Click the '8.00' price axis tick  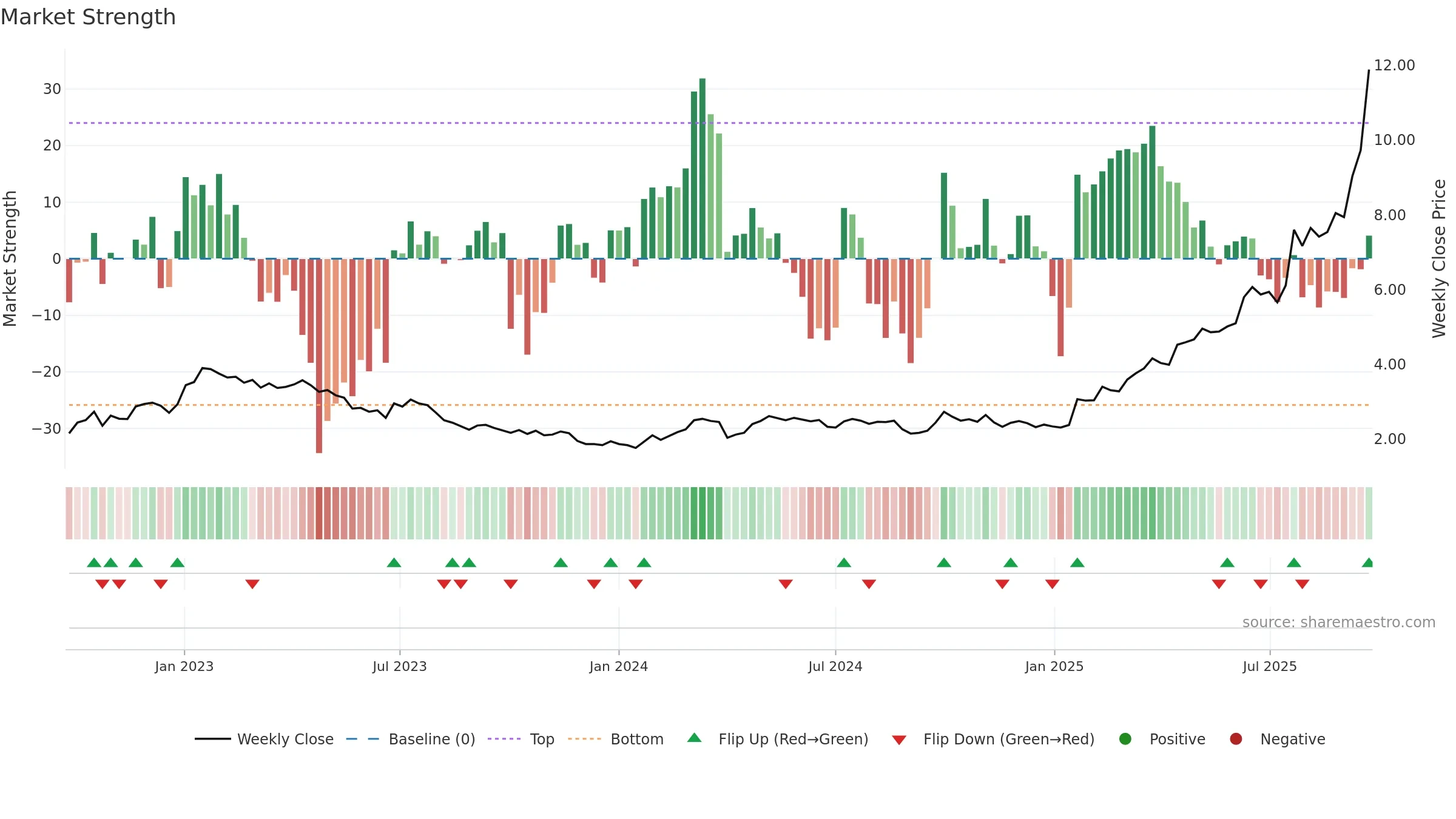pyautogui.click(x=1390, y=215)
